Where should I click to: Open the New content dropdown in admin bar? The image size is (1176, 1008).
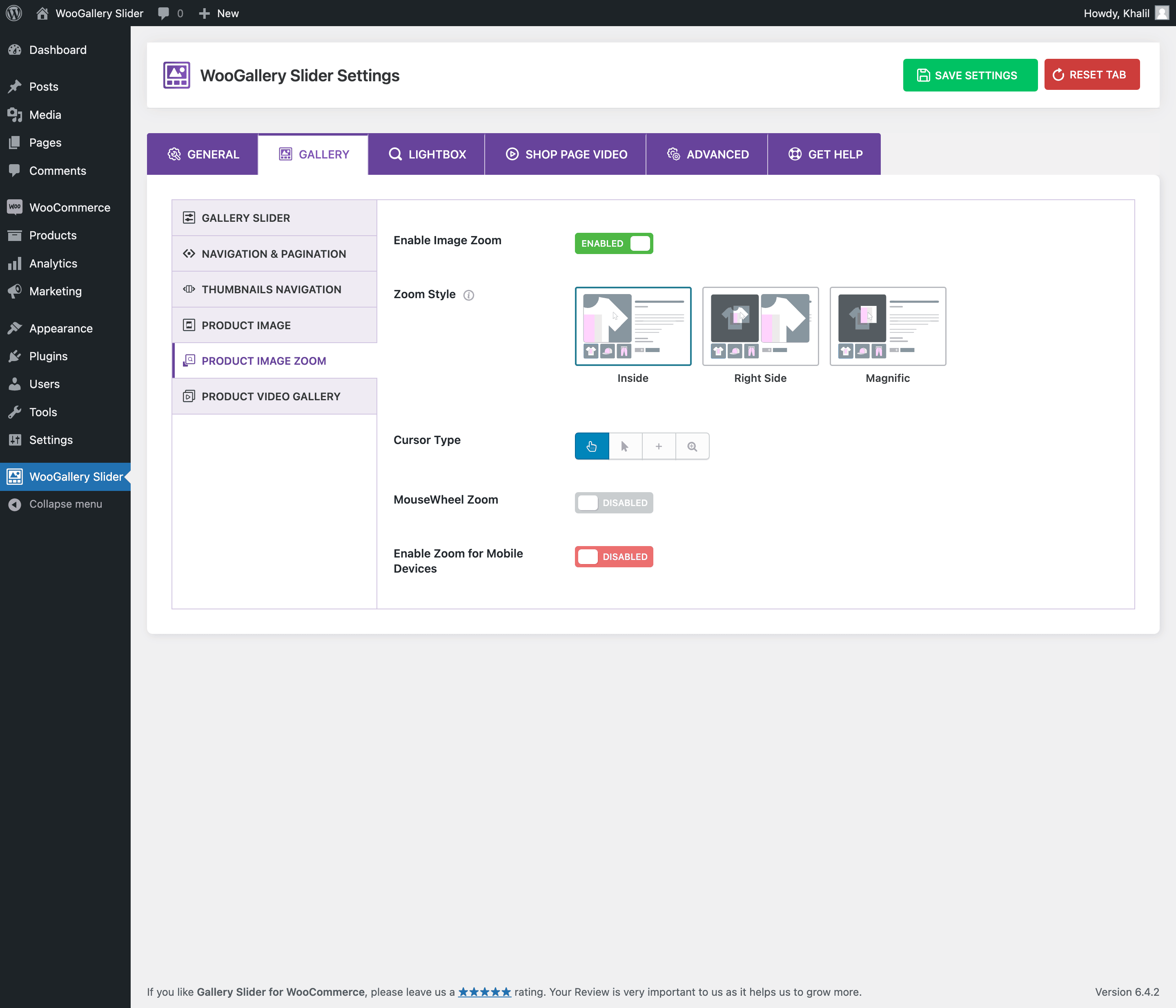pos(219,13)
